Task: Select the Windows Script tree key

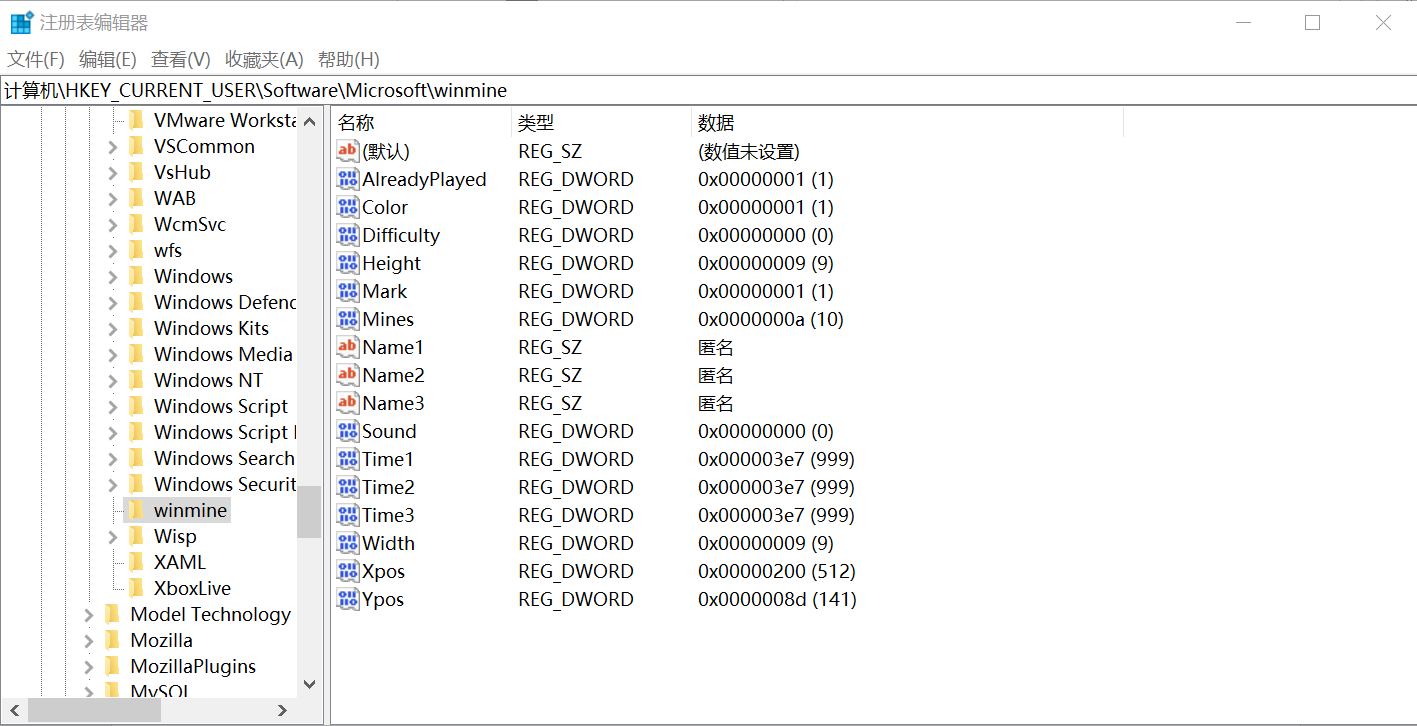Action: click(x=220, y=406)
